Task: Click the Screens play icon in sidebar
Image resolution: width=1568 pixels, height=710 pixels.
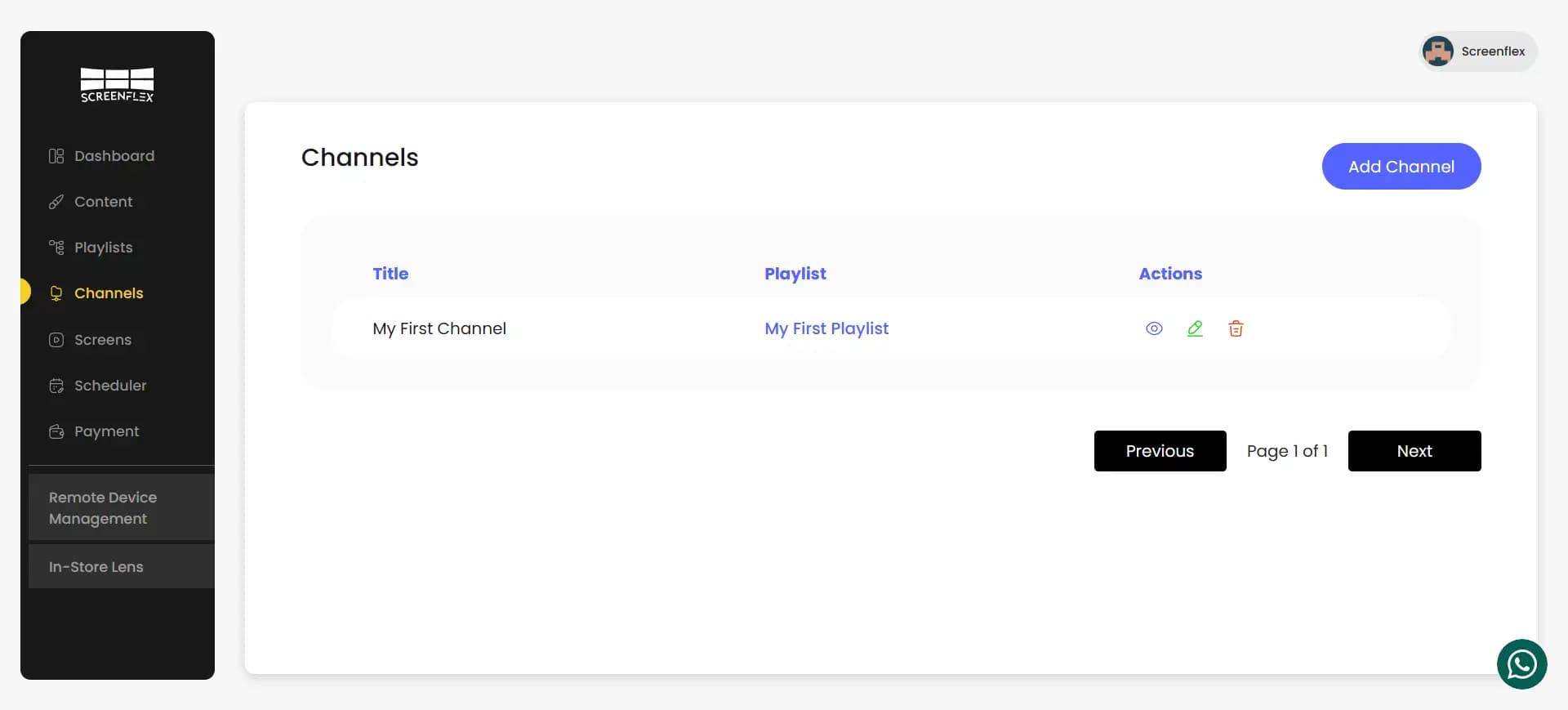Action: (x=56, y=340)
